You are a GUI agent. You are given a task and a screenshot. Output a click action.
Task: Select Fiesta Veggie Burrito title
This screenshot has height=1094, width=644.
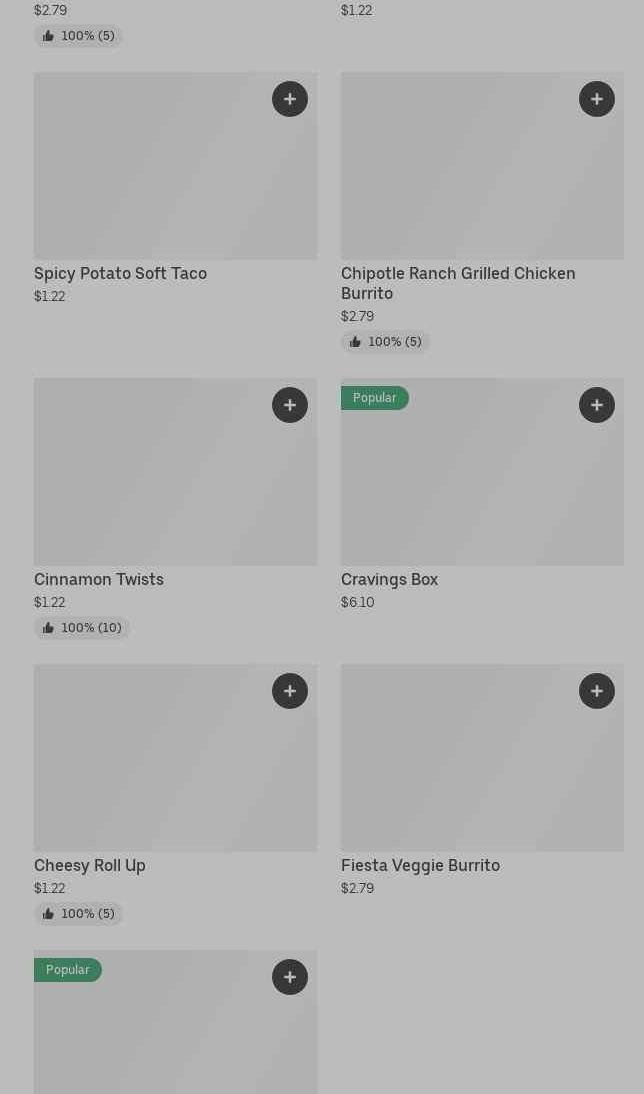420,866
